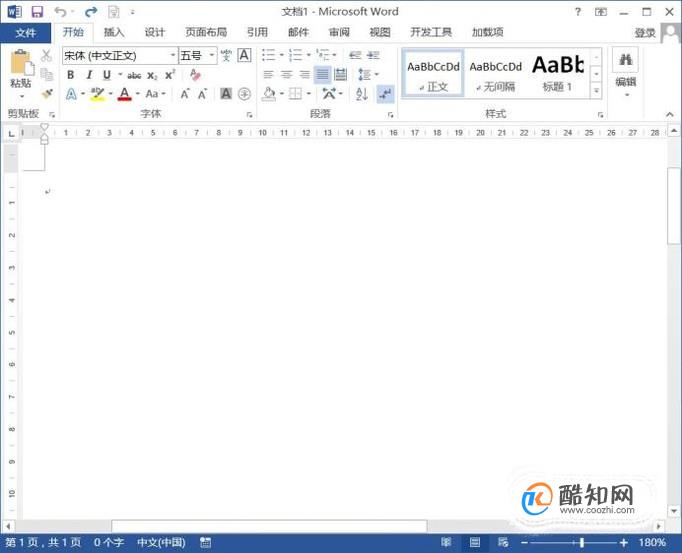This screenshot has height=553, width=682.
Task: Insert enclosed character
Action: (x=244, y=94)
